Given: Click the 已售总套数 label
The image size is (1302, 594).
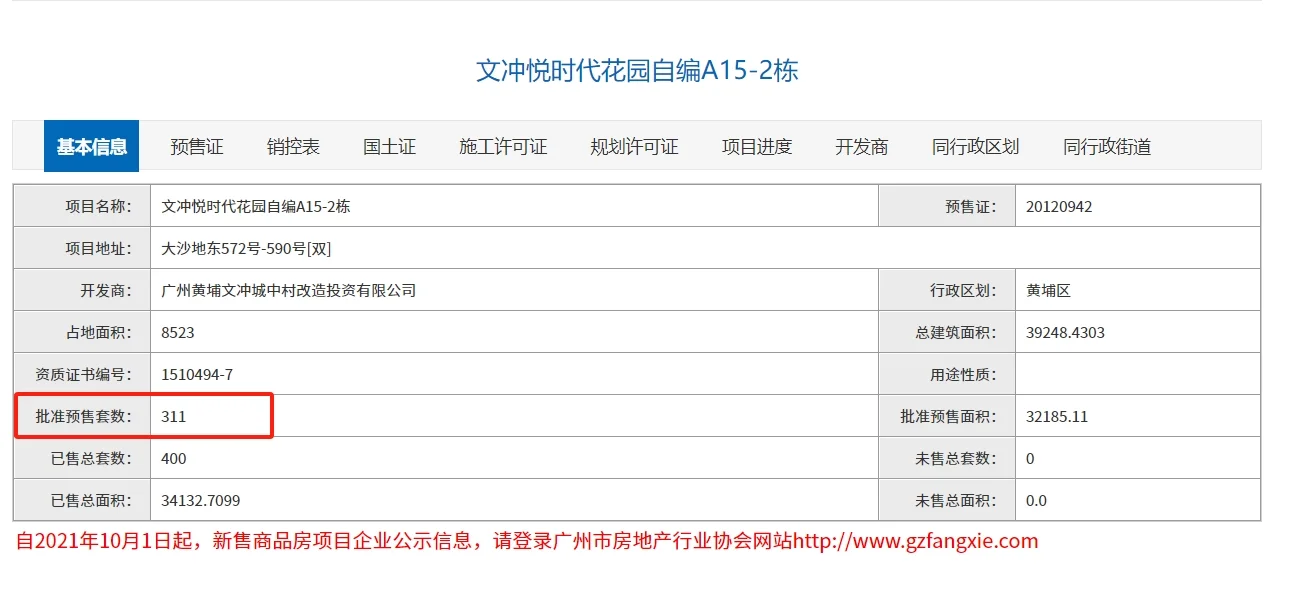Looking at the screenshot, I should tap(92, 459).
